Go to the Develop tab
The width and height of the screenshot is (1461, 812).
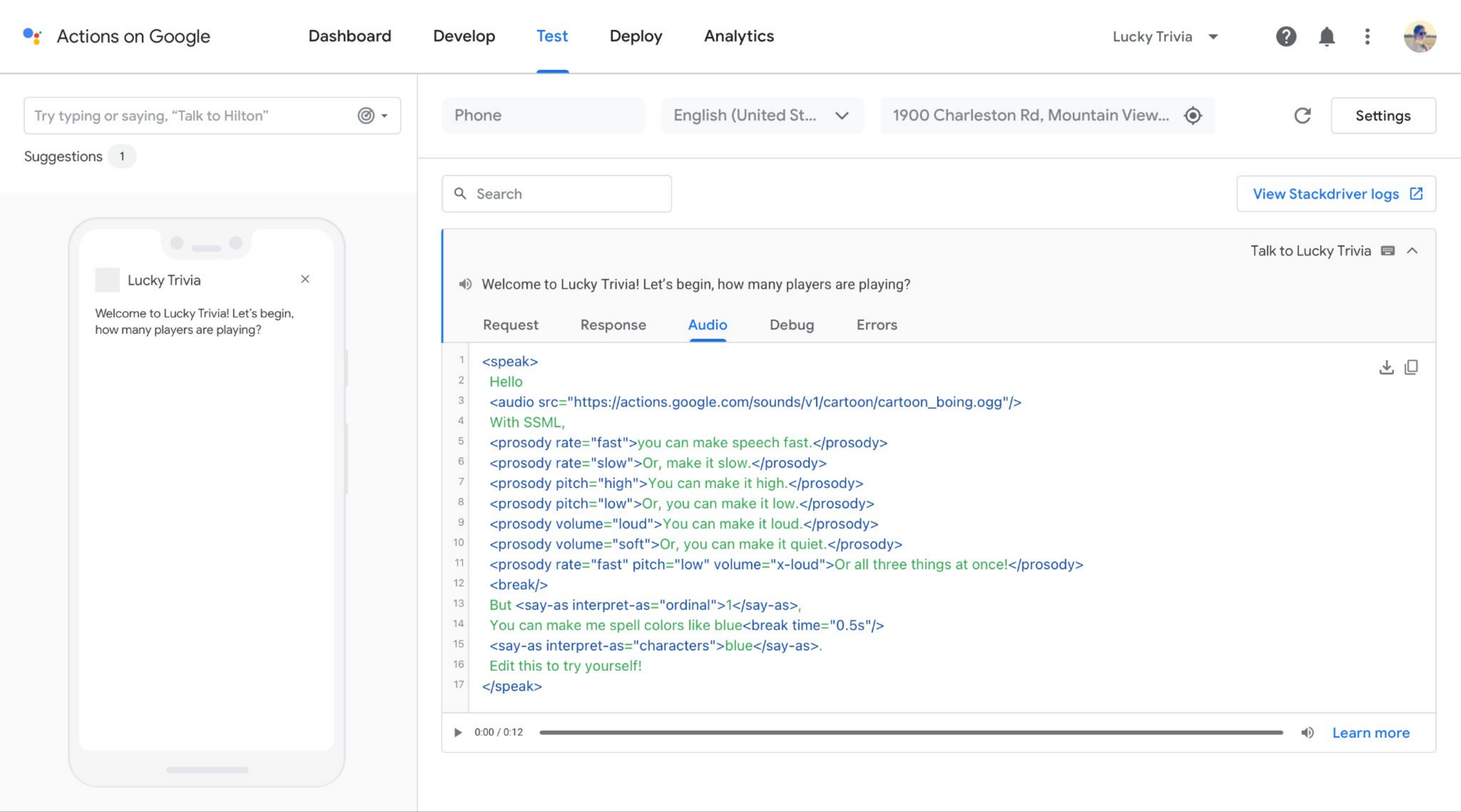tap(464, 36)
